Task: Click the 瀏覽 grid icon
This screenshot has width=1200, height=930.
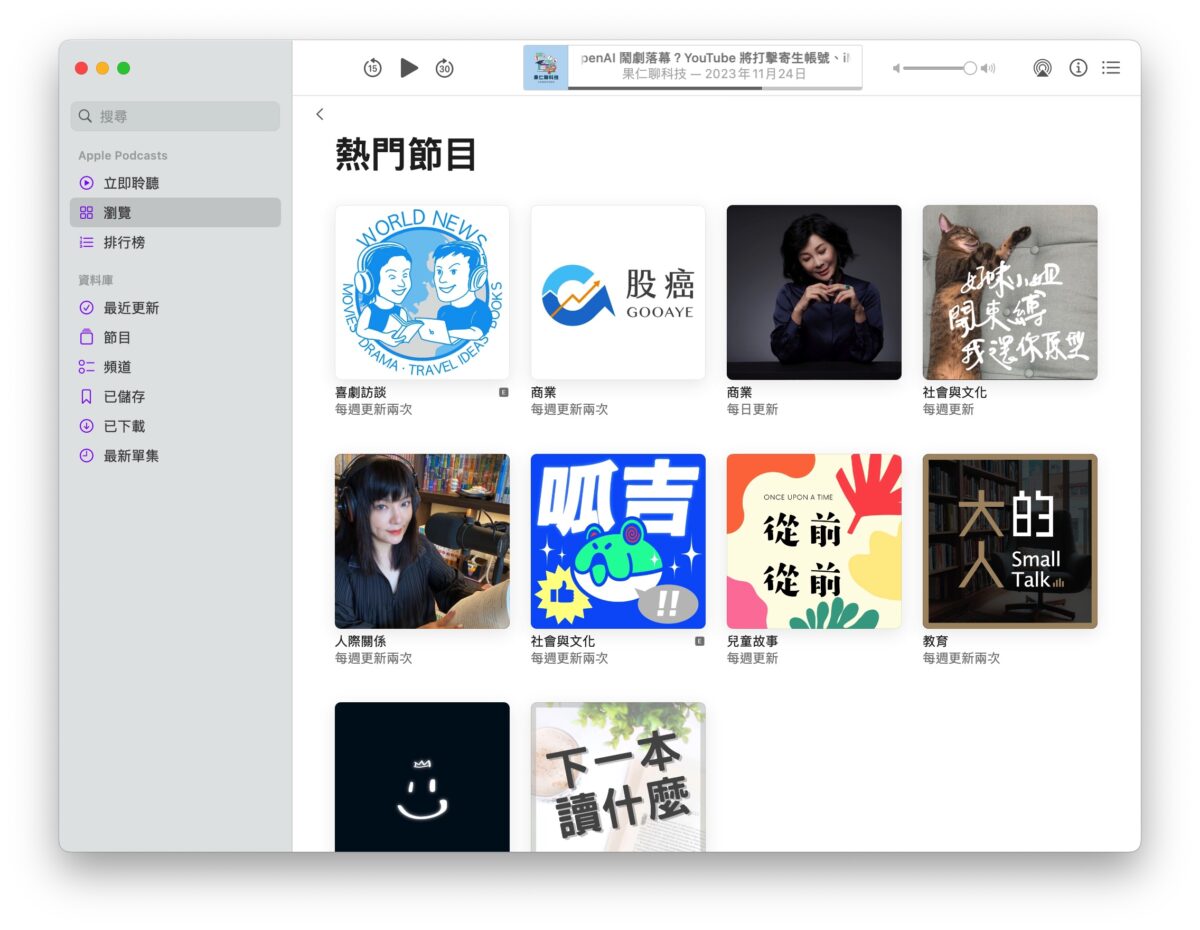Action: [x=86, y=213]
